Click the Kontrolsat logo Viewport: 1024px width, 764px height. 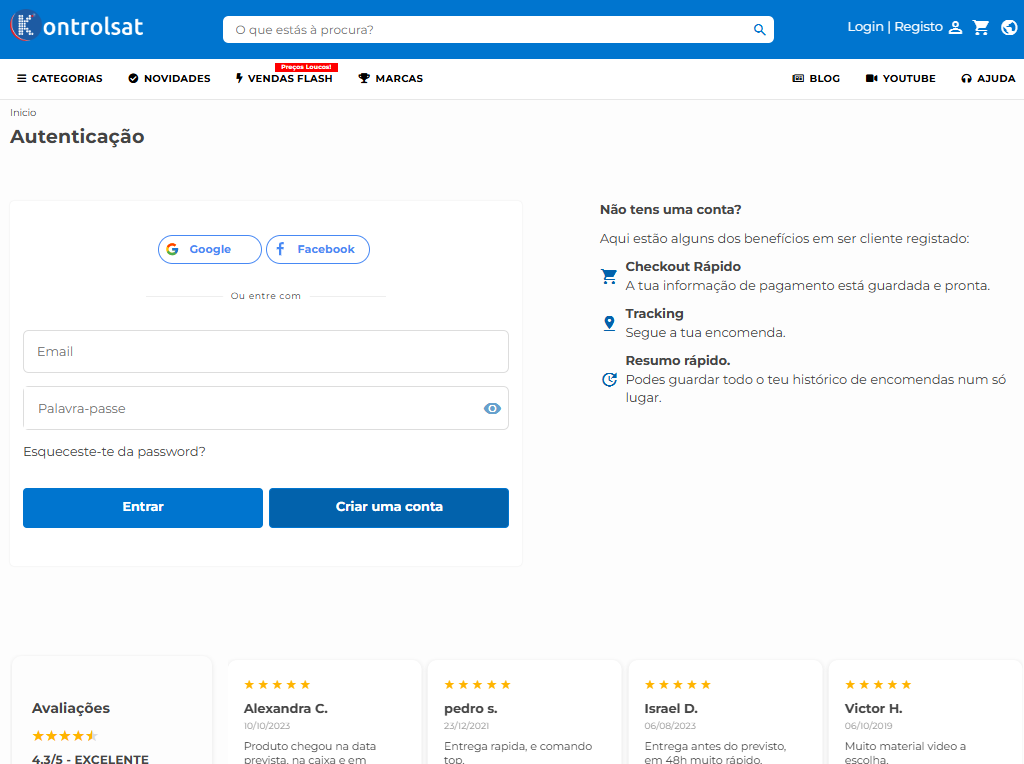point(77,27)
